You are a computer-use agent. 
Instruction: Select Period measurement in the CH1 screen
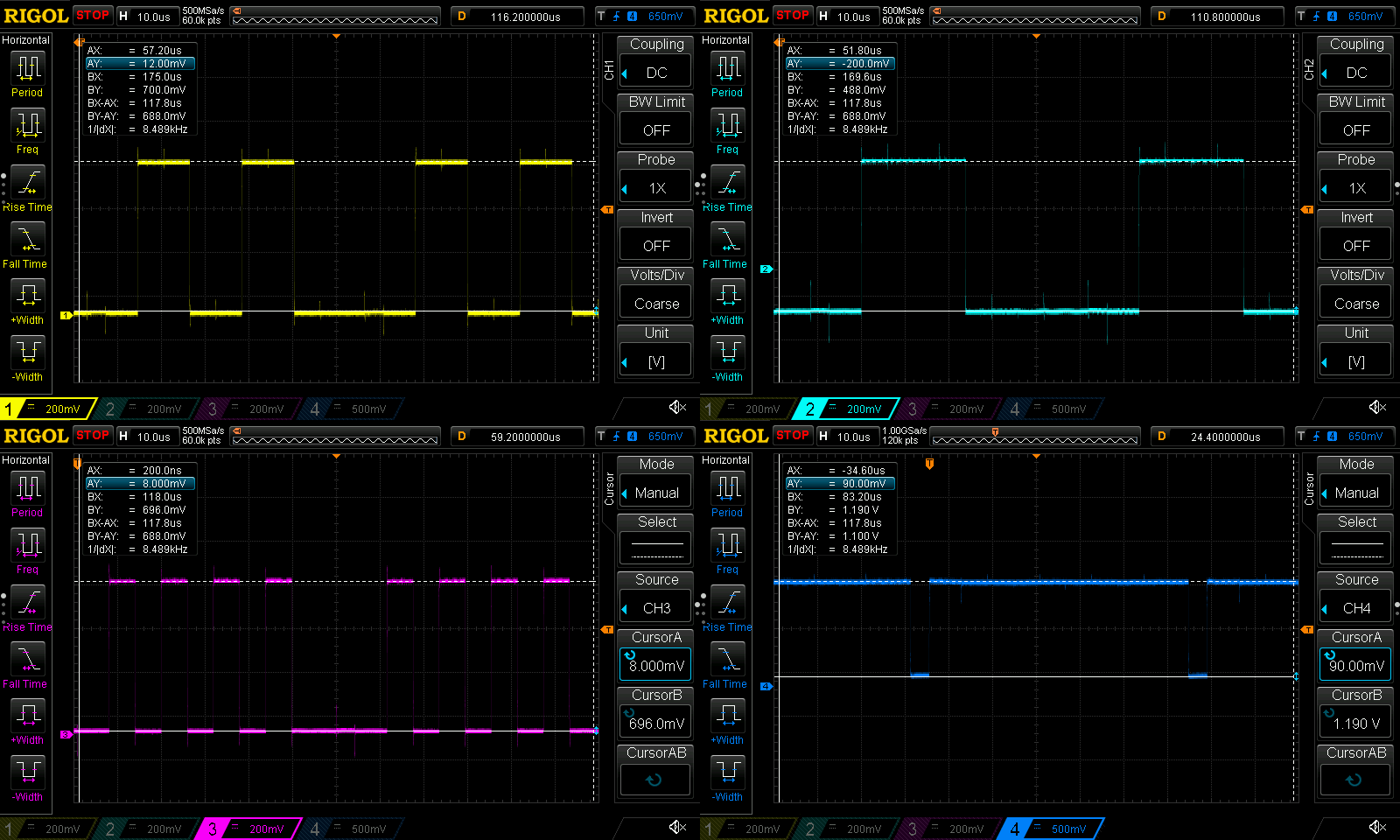pyautogui.click(x=27, y=74)
